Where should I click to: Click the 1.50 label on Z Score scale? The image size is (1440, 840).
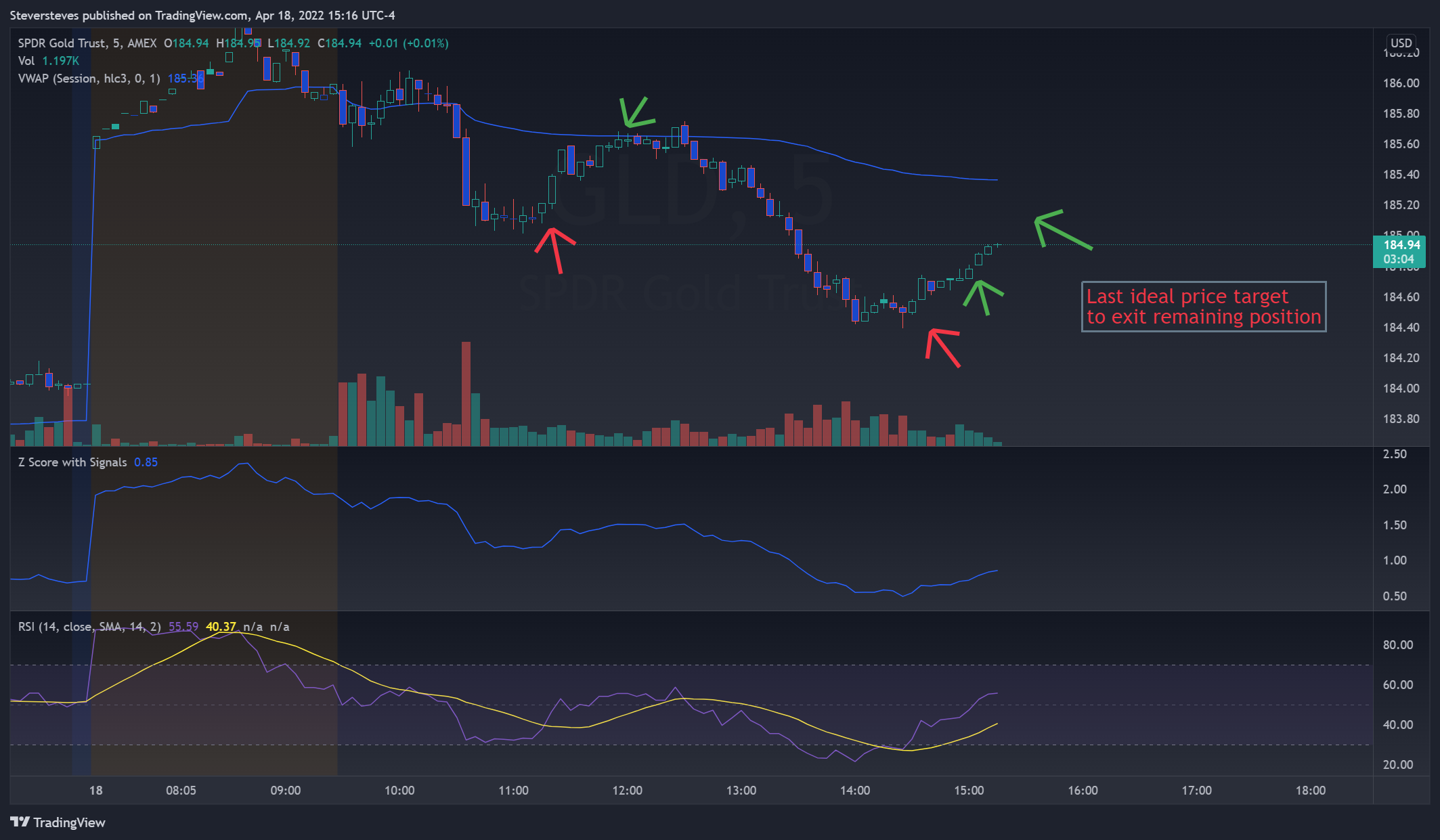coord(1395,525)
